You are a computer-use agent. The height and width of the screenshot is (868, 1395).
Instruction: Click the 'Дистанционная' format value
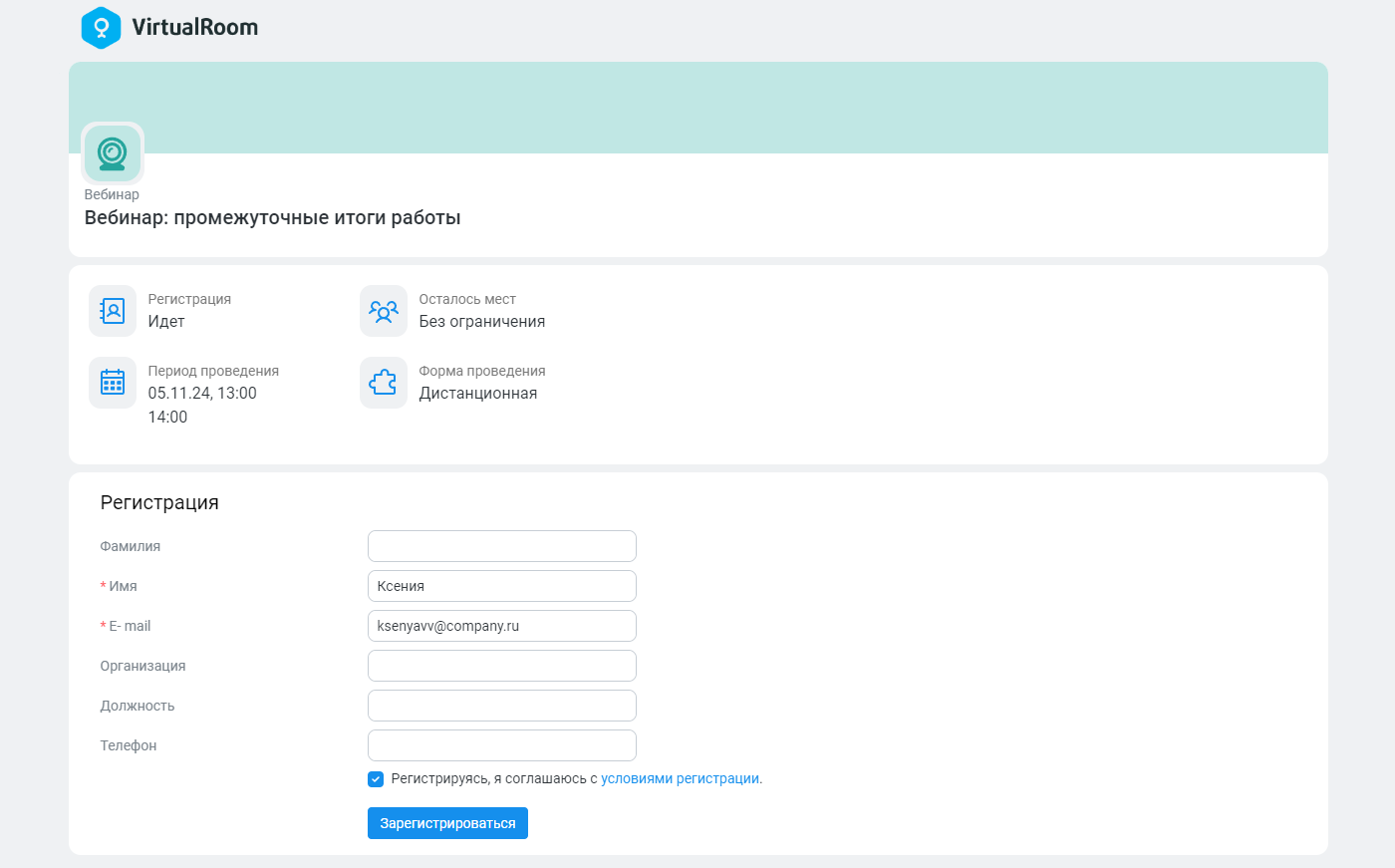click(x=478, y=394)
